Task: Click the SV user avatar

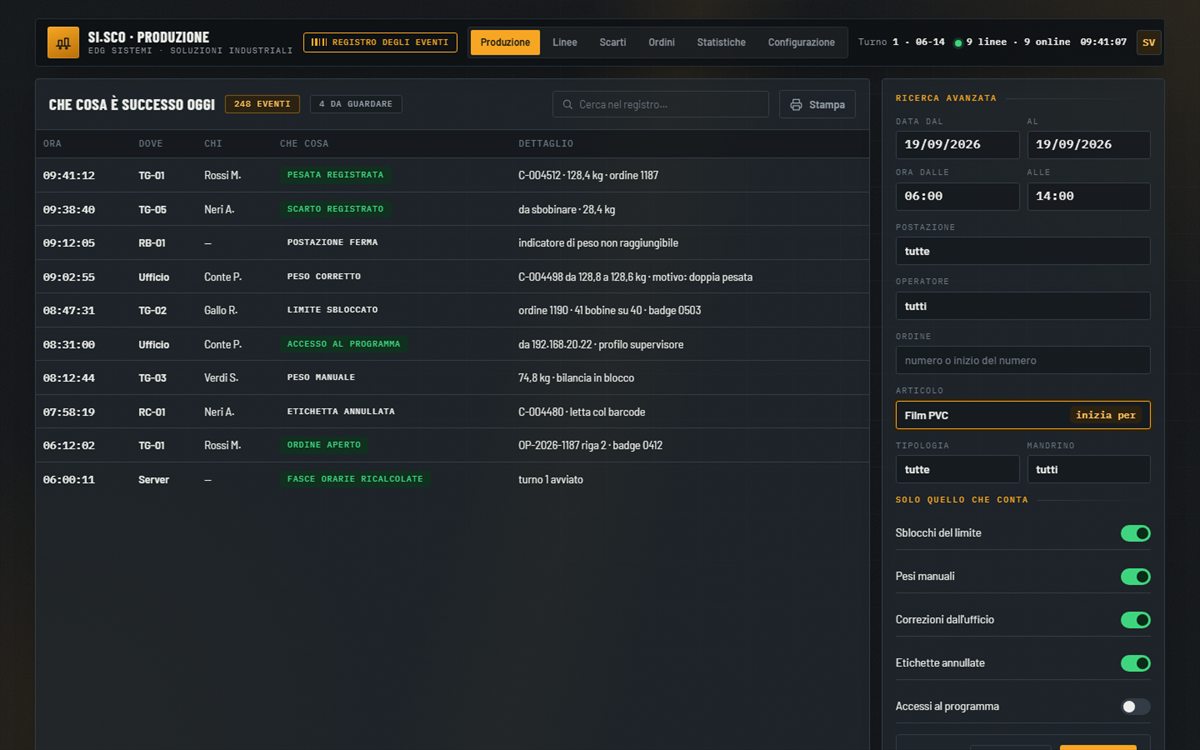Action: coord(1149,43)
